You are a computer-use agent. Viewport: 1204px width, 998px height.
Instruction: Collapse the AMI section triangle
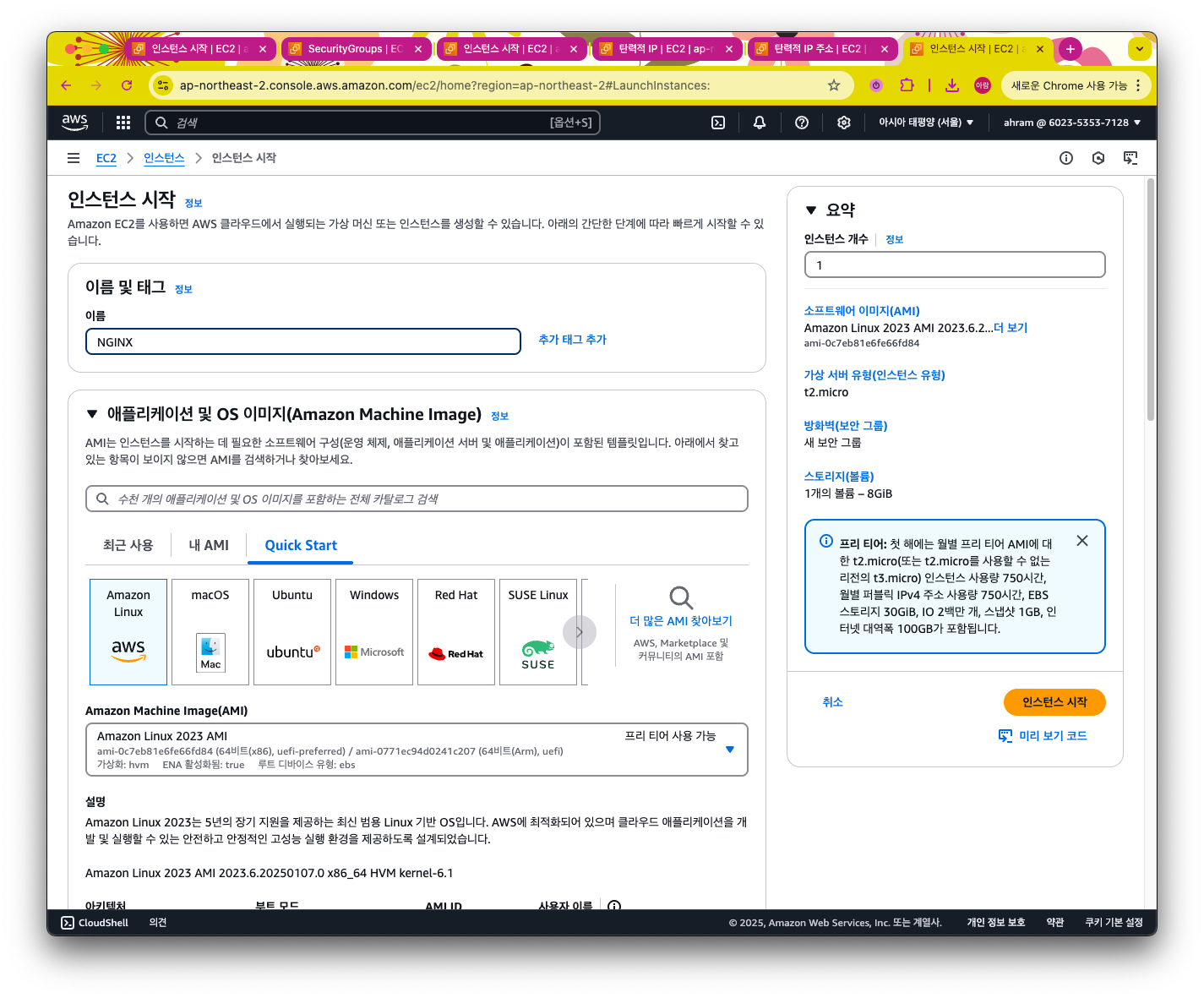tap(92, 414)
